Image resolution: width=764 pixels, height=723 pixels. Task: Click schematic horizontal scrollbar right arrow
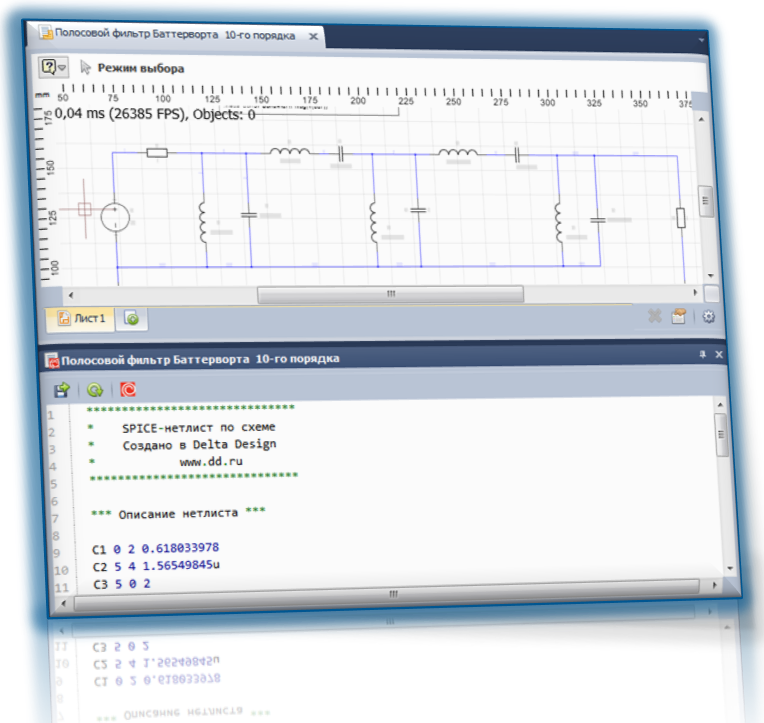[695, 292]
